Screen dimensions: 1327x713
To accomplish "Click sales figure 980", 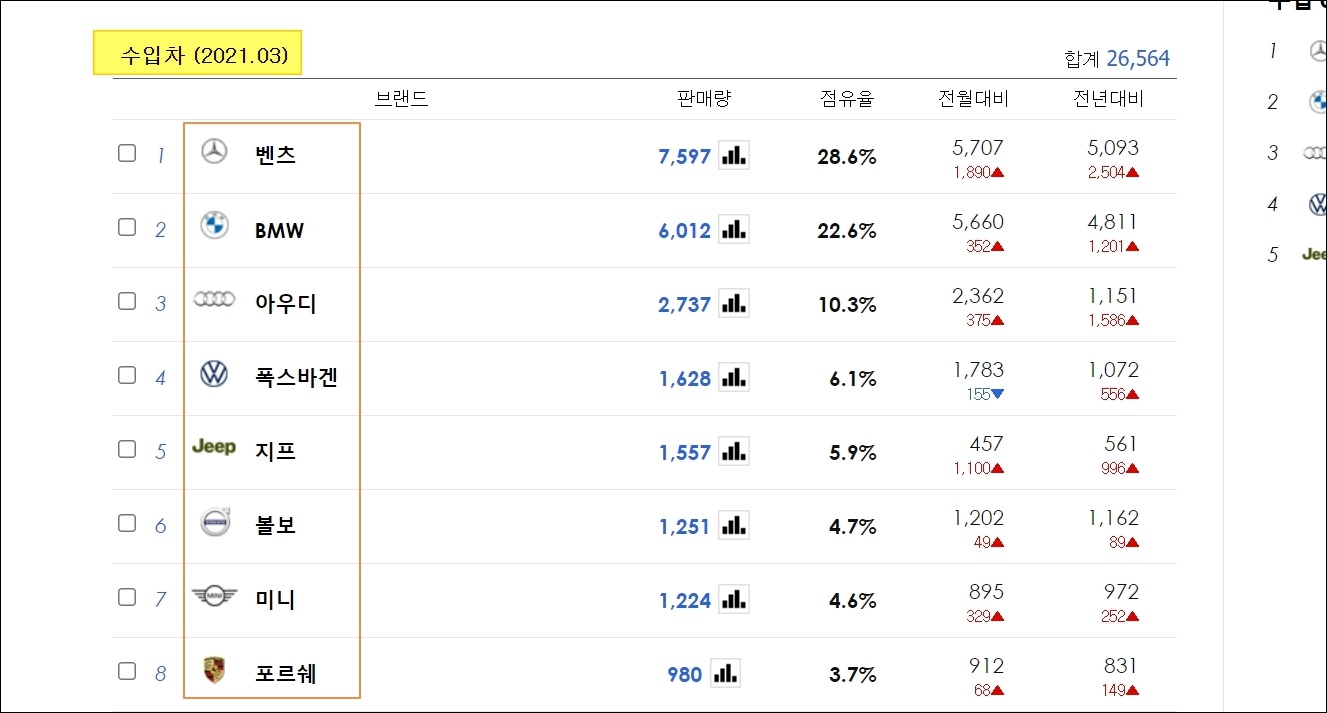I will (x=684, y=675).
